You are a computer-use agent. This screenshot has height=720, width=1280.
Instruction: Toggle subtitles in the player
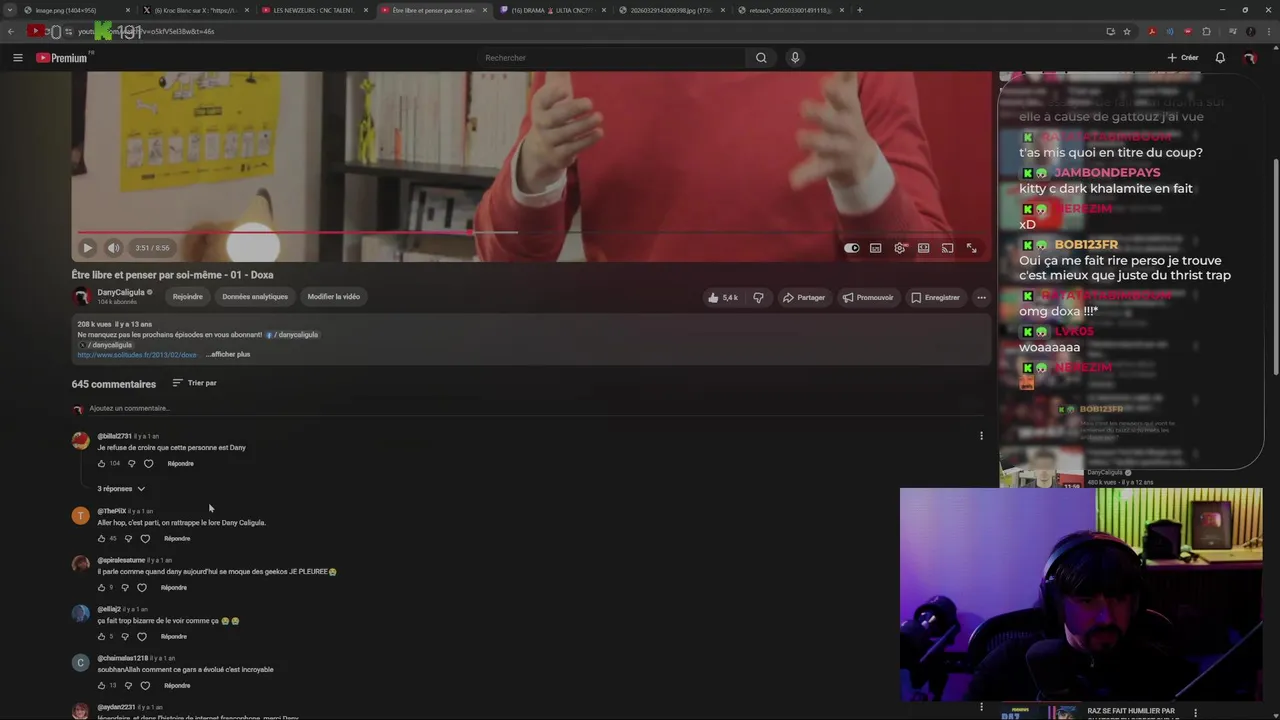(x=875, y=248)
